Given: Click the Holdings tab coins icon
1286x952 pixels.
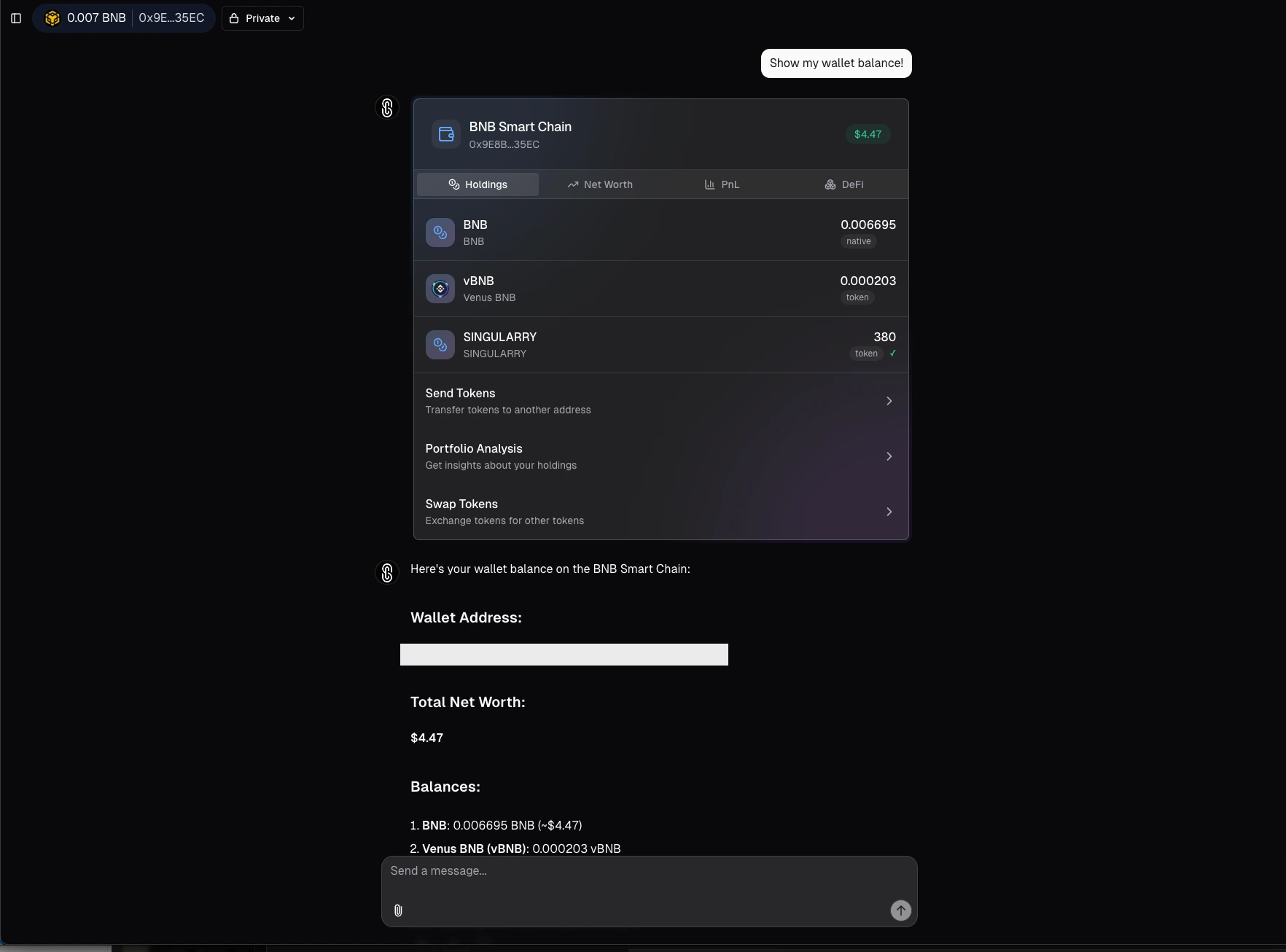Looking at the screenshot, I should coord(453,184).
